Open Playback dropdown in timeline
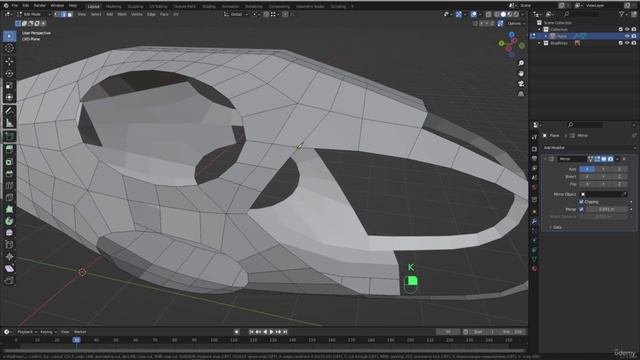The image size is (640, 360). (27, 332)
